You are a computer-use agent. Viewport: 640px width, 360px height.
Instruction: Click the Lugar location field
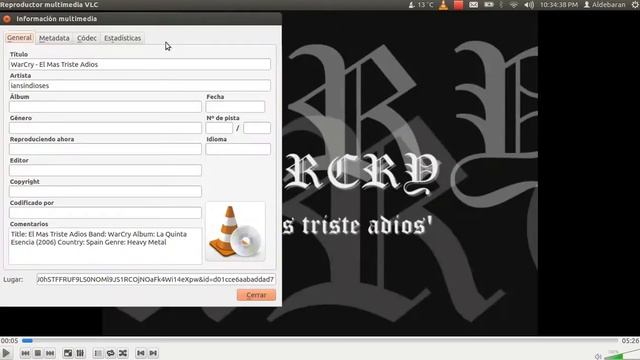156,279
